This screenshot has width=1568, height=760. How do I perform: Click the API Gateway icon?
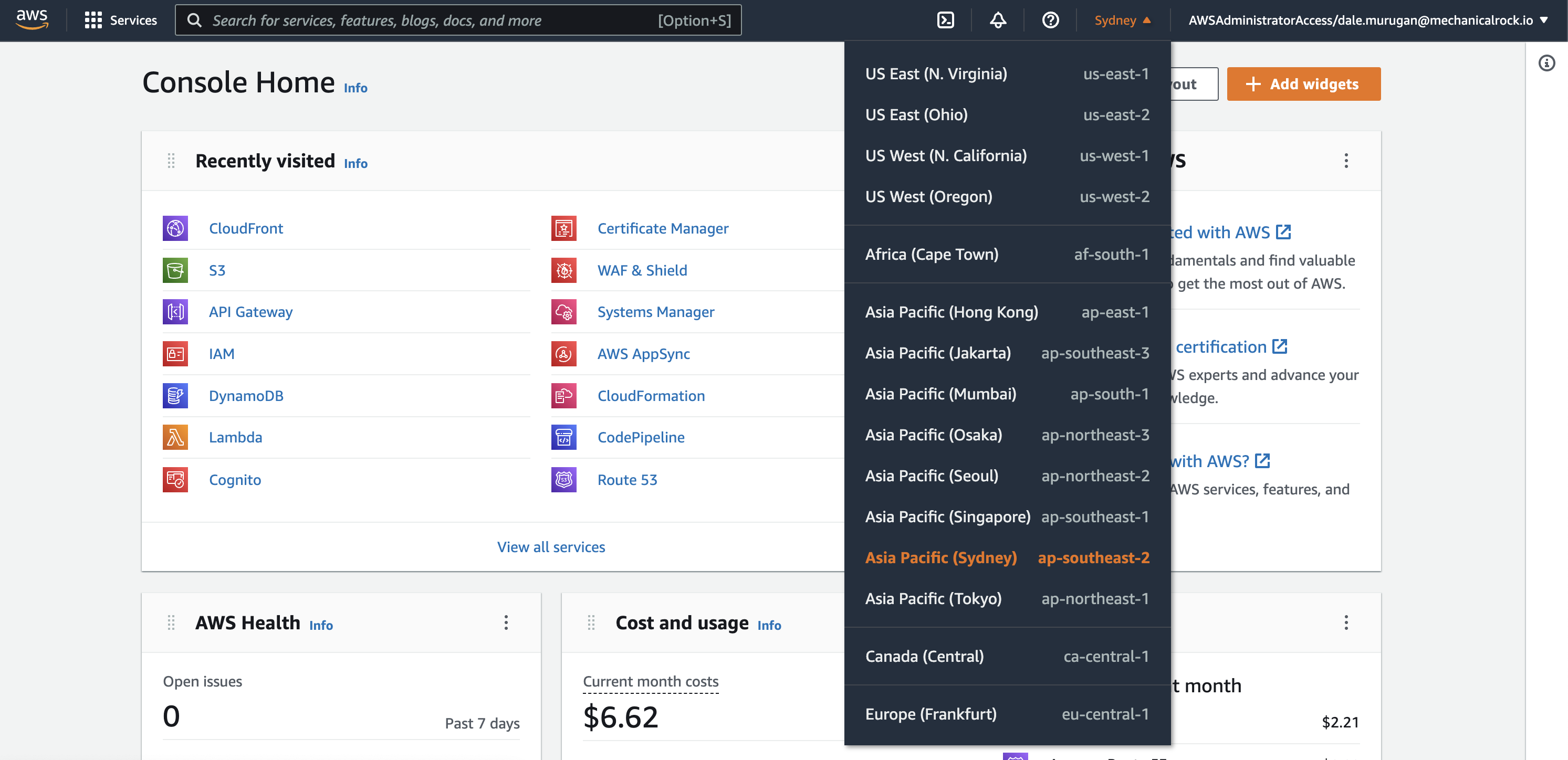click(x=175, y=312)
